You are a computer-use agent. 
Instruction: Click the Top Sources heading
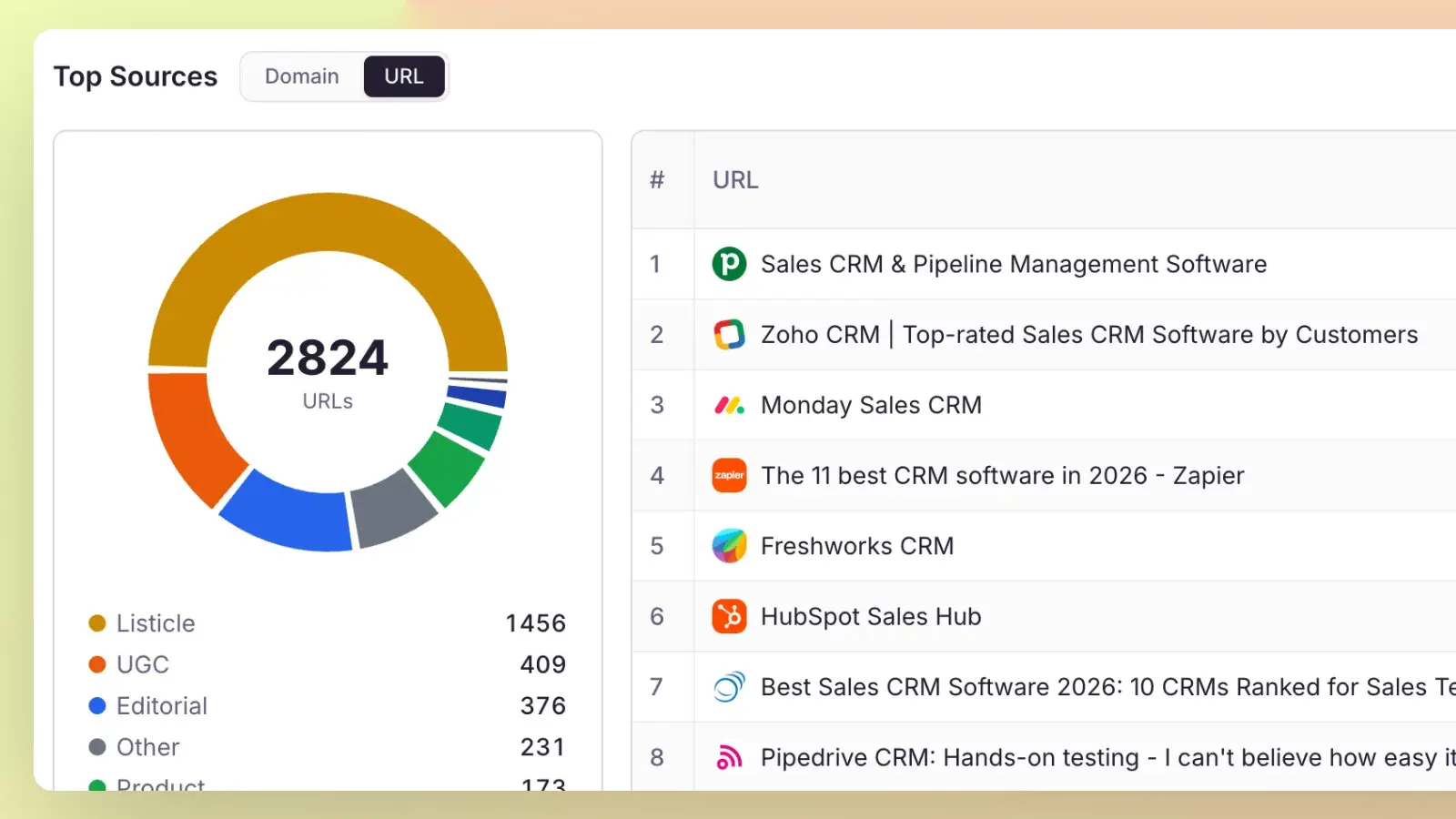pos(136,76)
